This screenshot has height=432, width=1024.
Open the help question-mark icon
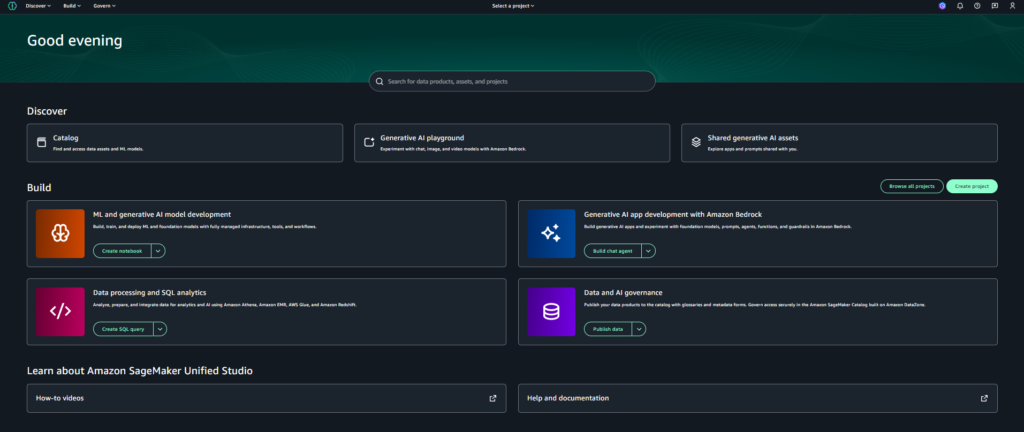click(977, 6)
